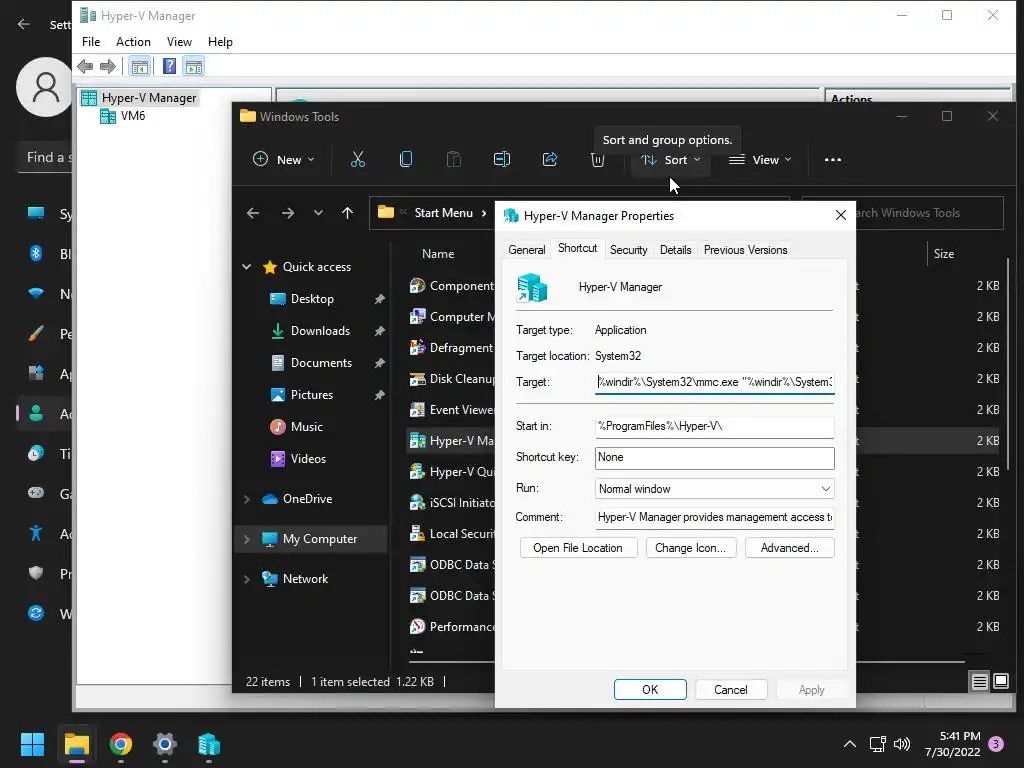Expand the Network tree node
Viewport: 1024px width, 768px height.
coord(247,579)
